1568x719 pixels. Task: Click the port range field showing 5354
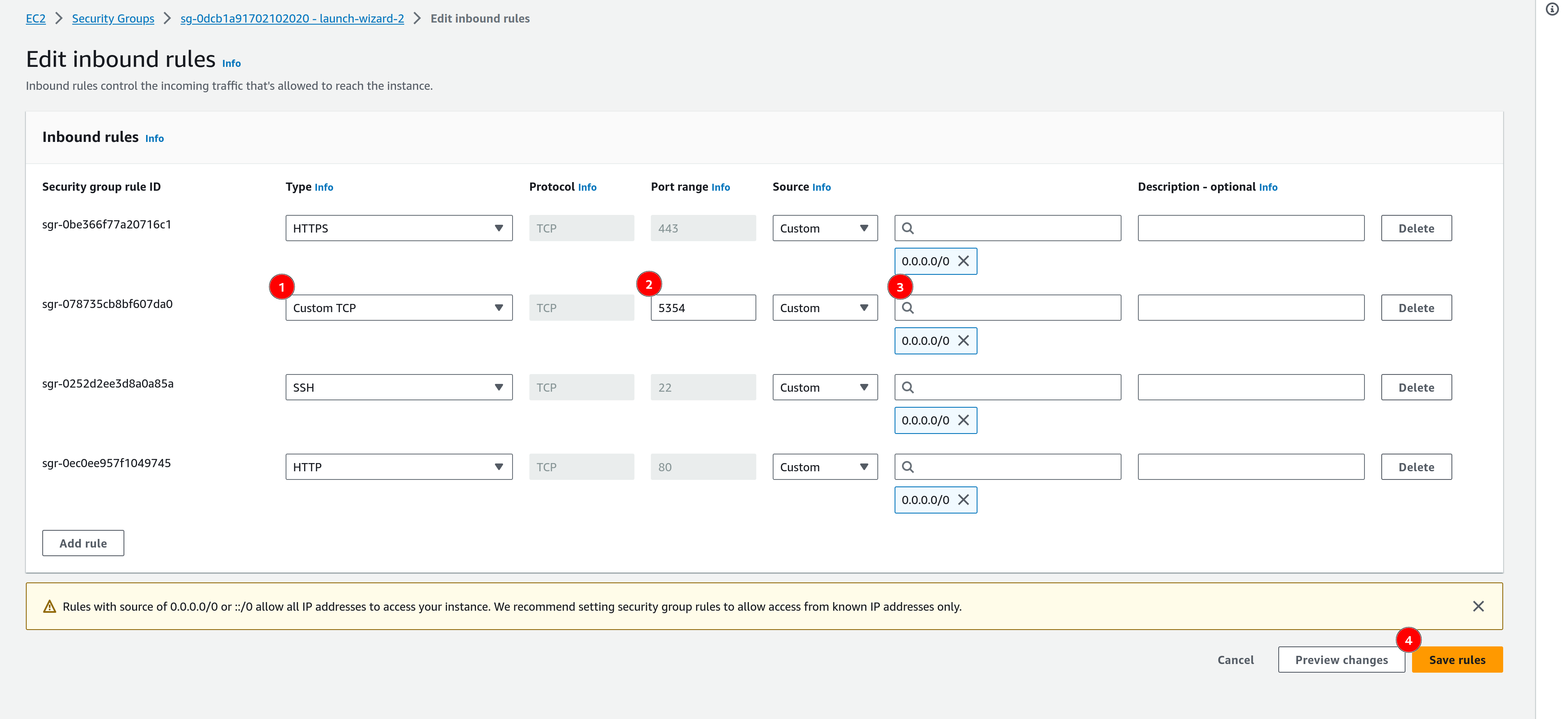[703, 308]
